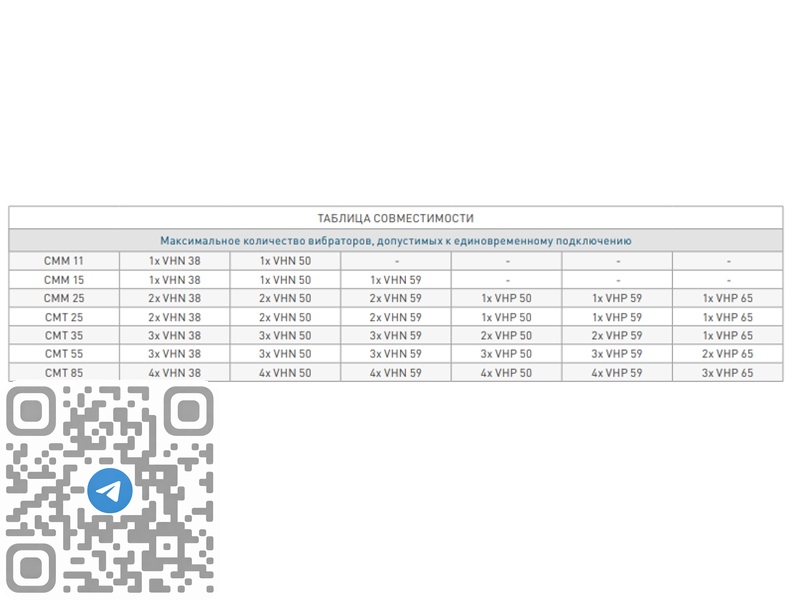Select the '1x VHN 59' cell in CMM 15 row

tap(395, 280)
